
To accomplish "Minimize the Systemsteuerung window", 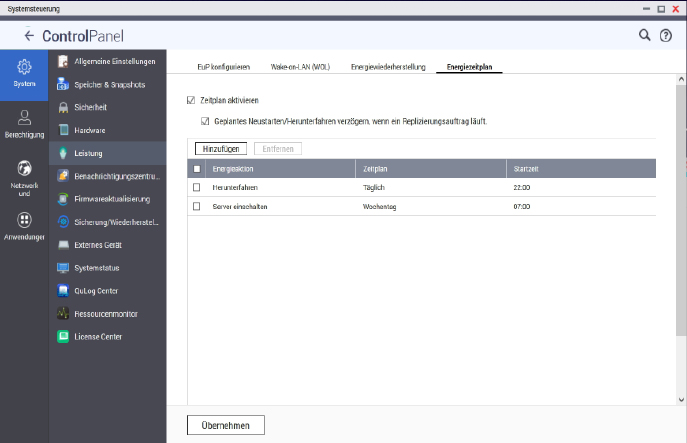I will coord(646,9).
